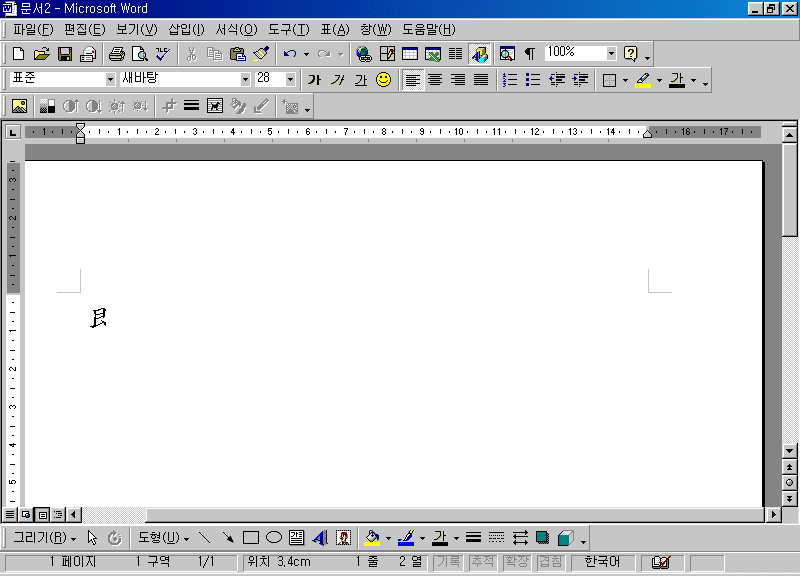Insert smiley face symbol
The height and width of the screenshot is (576, 800).
(x=383, y=80)
